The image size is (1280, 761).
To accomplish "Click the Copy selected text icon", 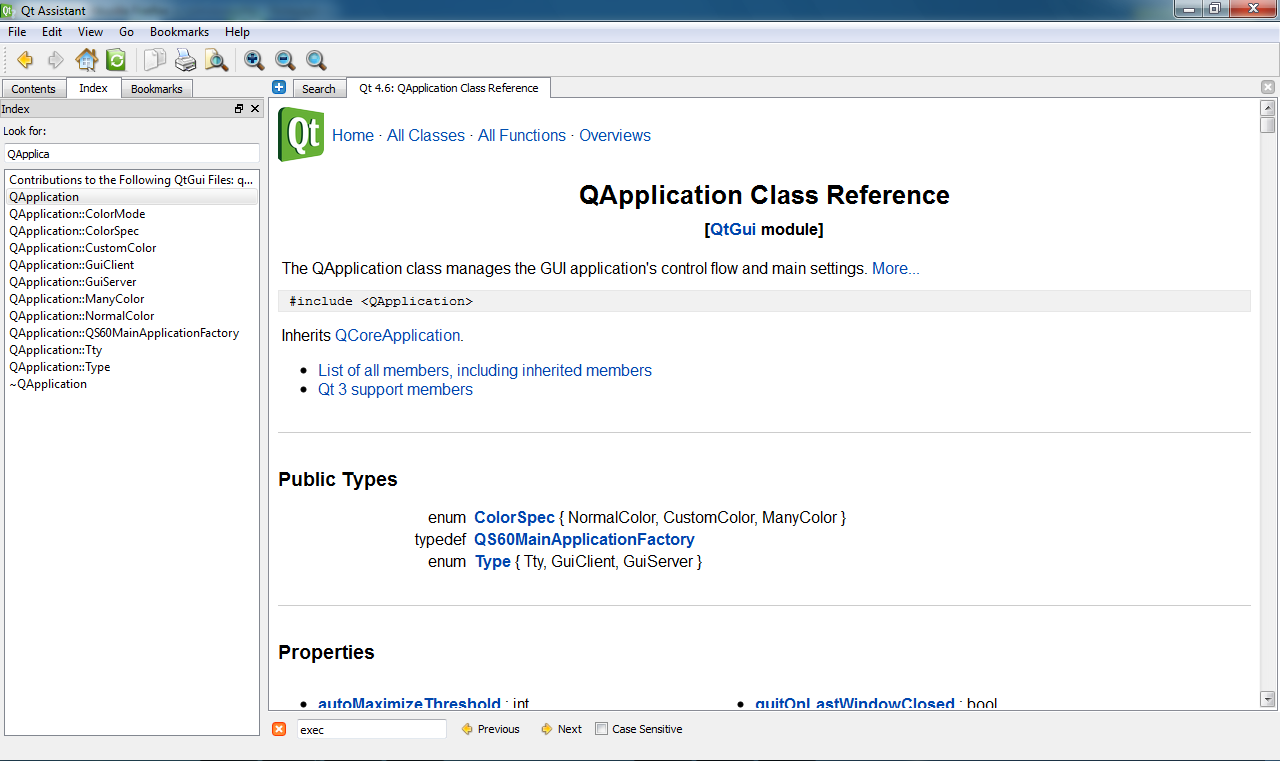I will point(155,60).
